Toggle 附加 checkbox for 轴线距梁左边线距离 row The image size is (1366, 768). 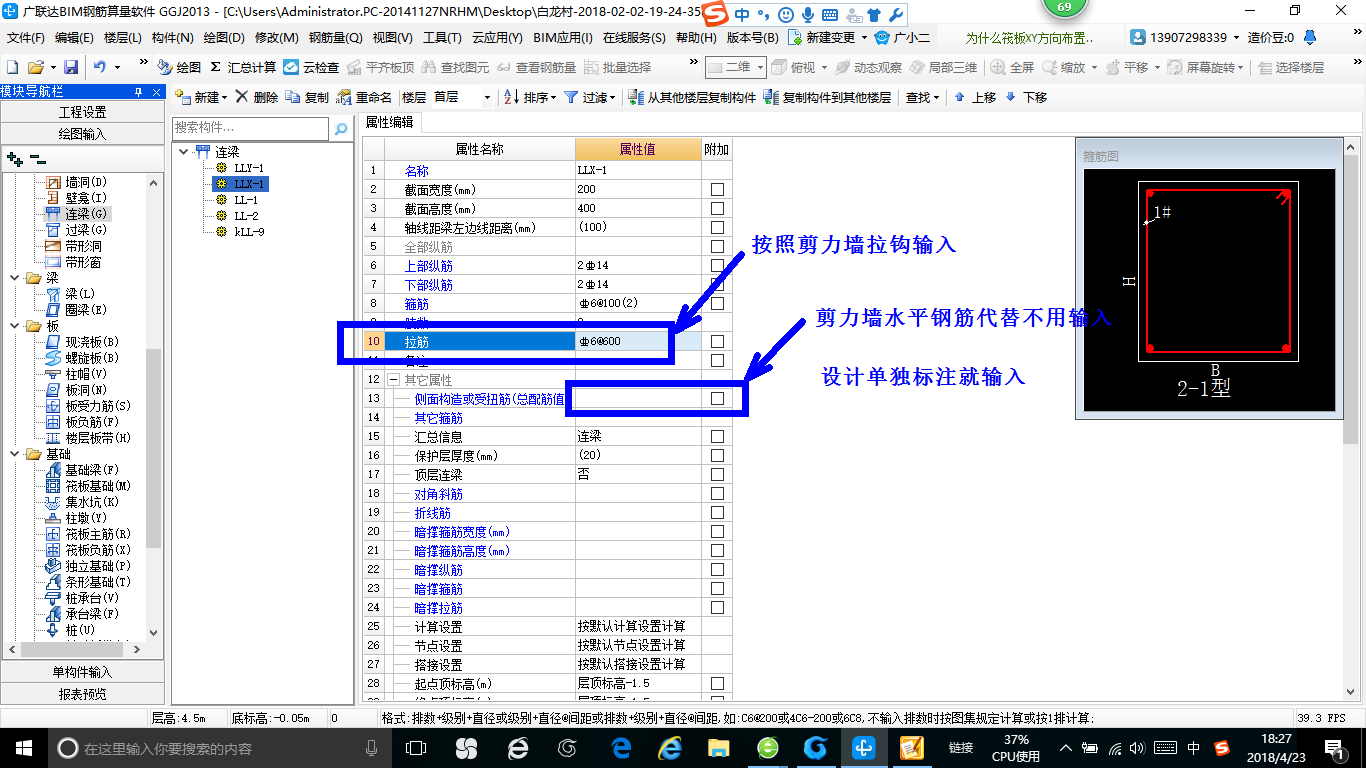tap(717, 228)
